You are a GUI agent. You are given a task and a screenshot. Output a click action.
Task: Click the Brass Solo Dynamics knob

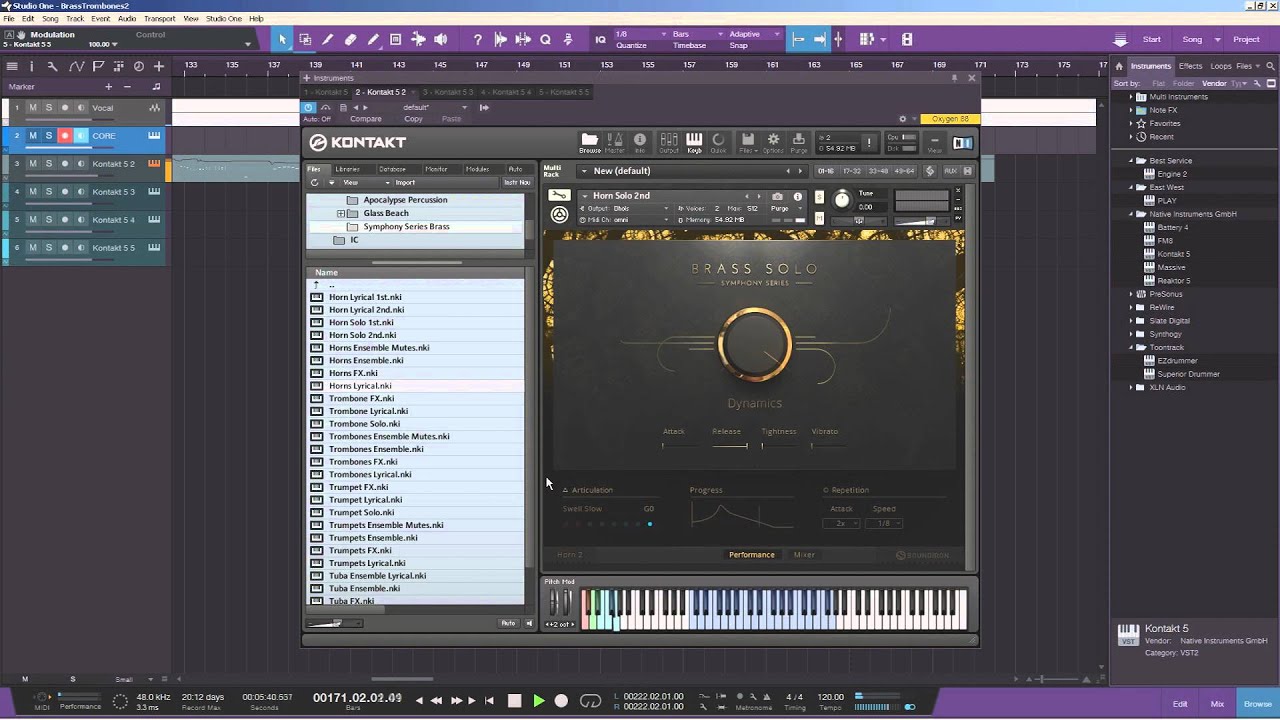754,346
